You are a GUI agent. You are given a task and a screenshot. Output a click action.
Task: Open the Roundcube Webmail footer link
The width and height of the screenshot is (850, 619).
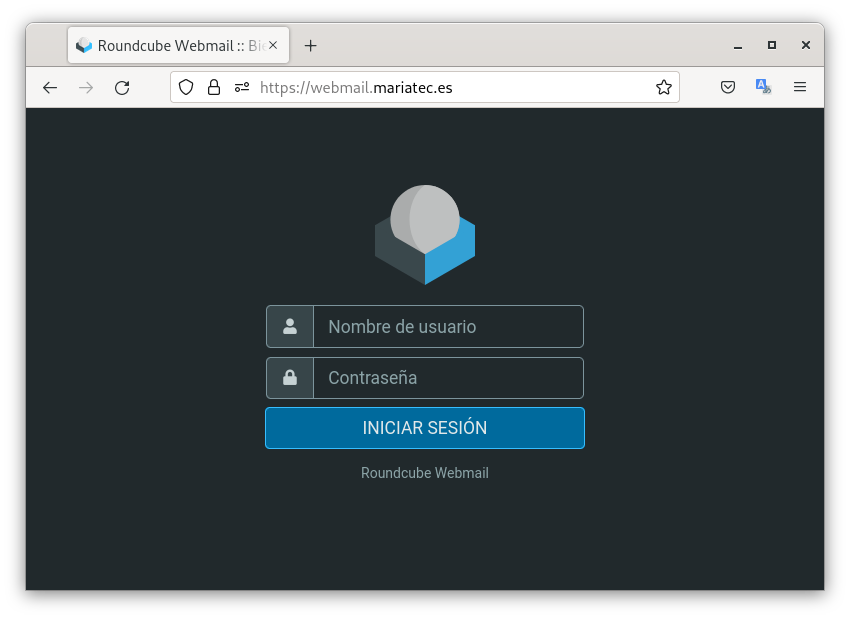tap(425, 473)
